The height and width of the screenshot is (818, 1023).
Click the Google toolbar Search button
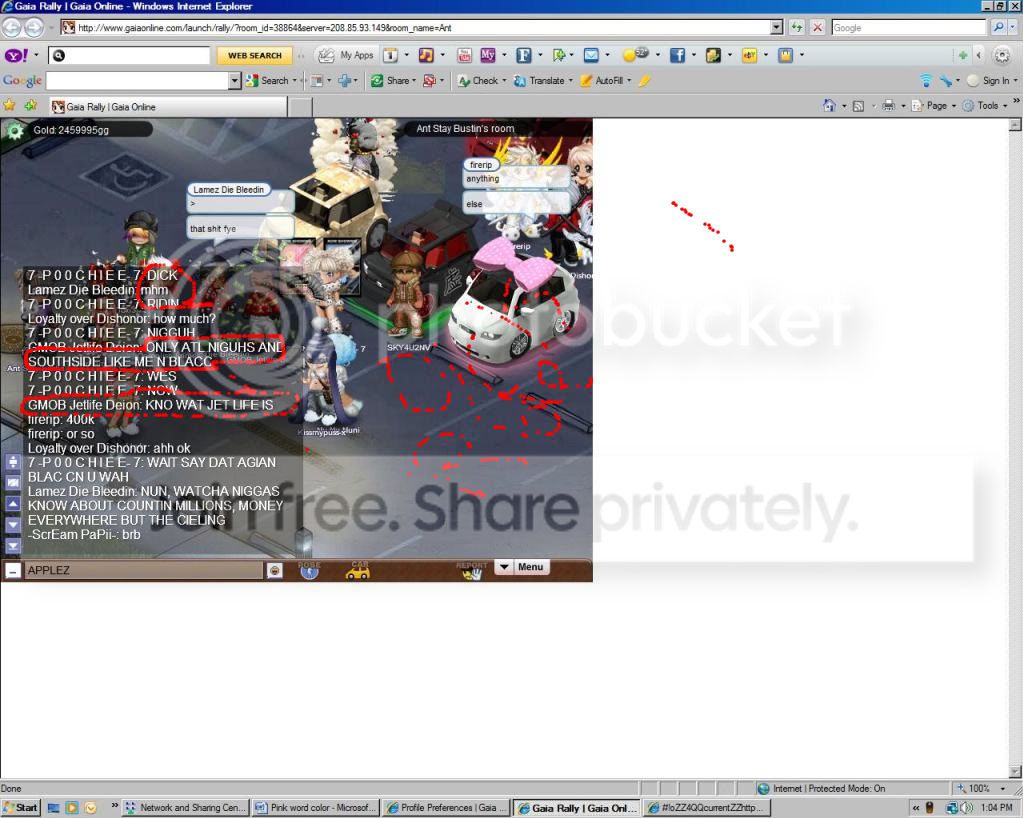pyautogui.click(x=267, y=81)
